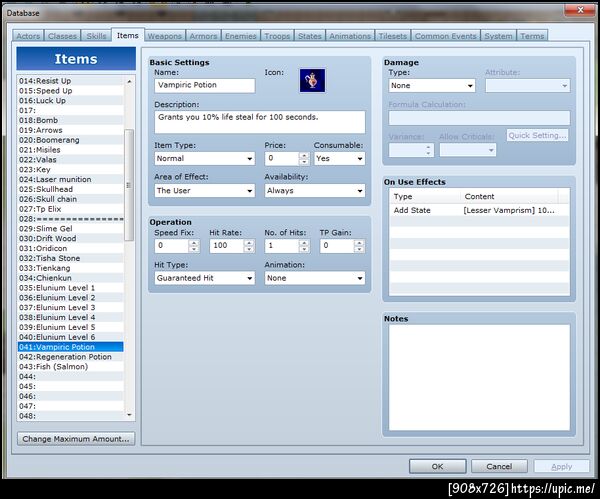Switch to the Tilesets tab
The height and width of the screenshot is (499, 600).
click(x=393, y=36)
